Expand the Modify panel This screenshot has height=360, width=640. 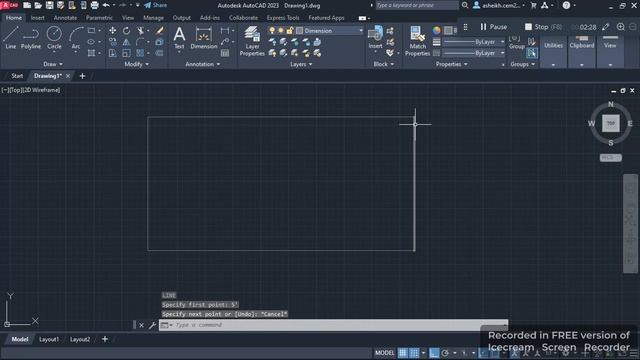point(137,64)
